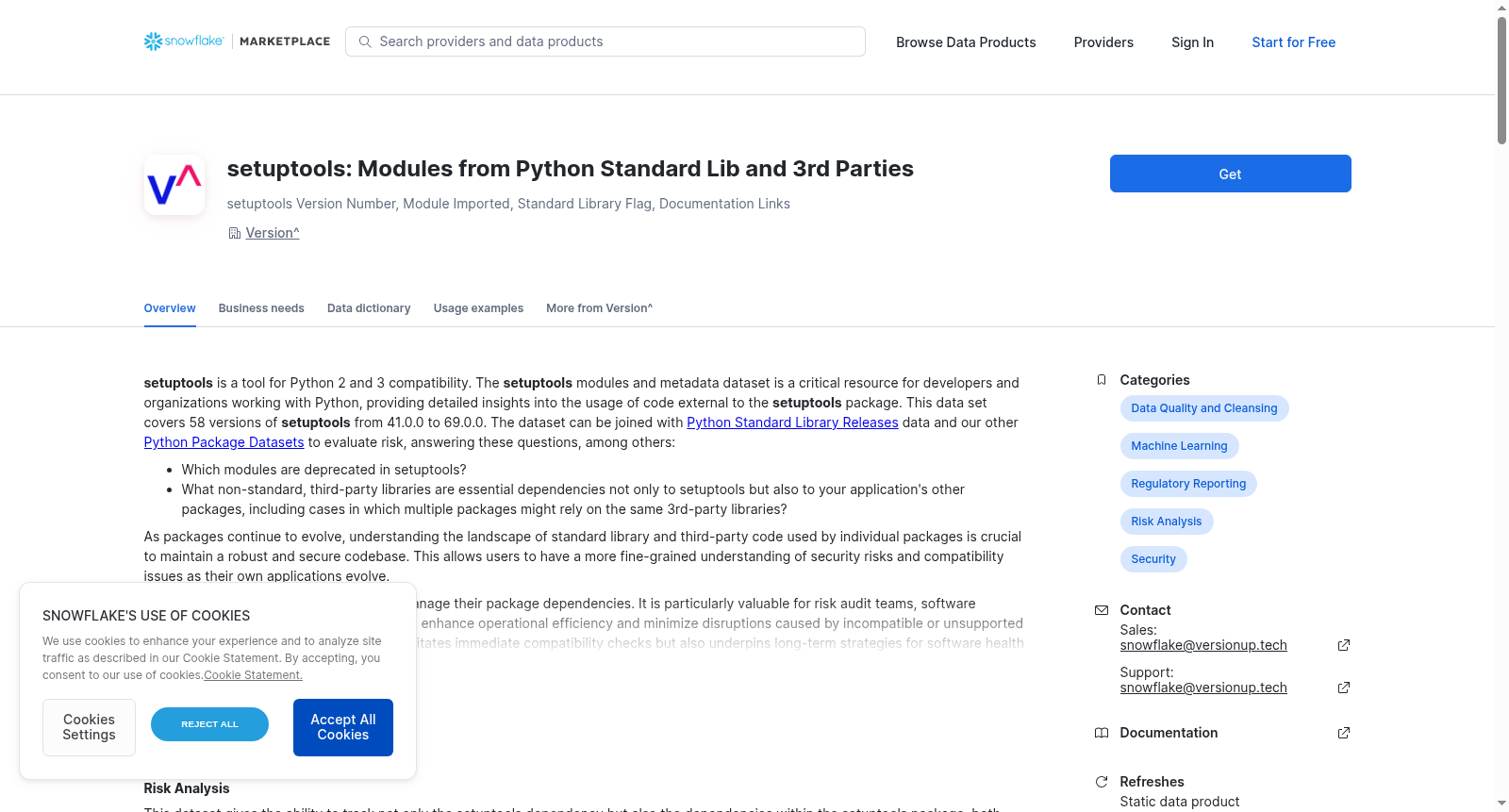The width and height of the screenshot is (1509, 812).
Task: Click the Categories bookmark icon
Action: click(1101, 380)
